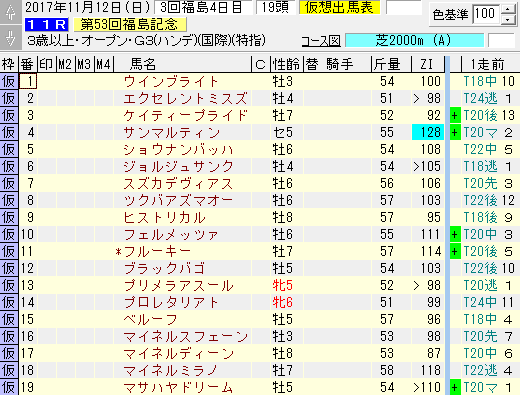Click green plus icon in フェルメッツァ row
The height and width of the screenshot is (395, 520).
455,235
